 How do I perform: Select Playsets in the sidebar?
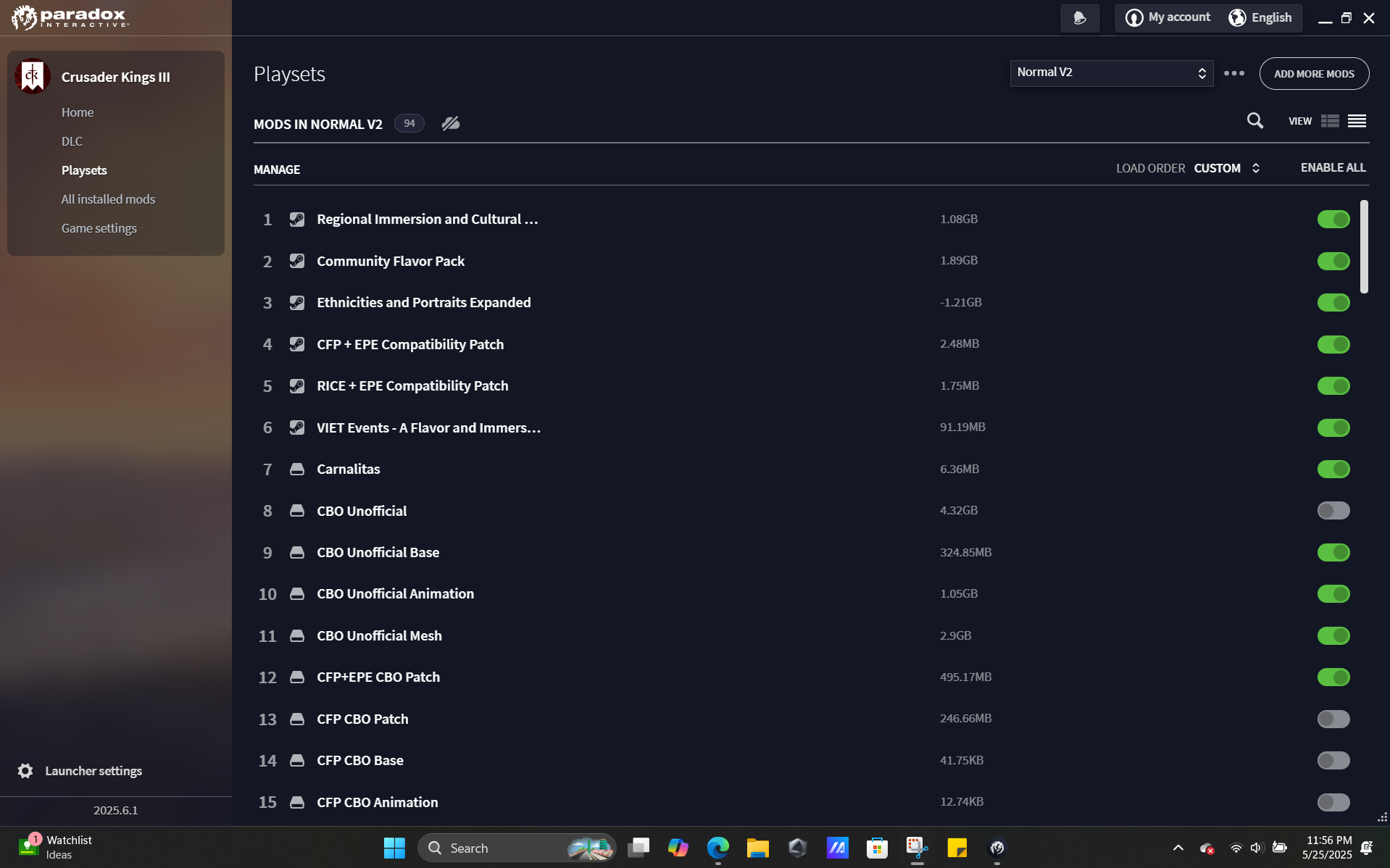[84, 170]
